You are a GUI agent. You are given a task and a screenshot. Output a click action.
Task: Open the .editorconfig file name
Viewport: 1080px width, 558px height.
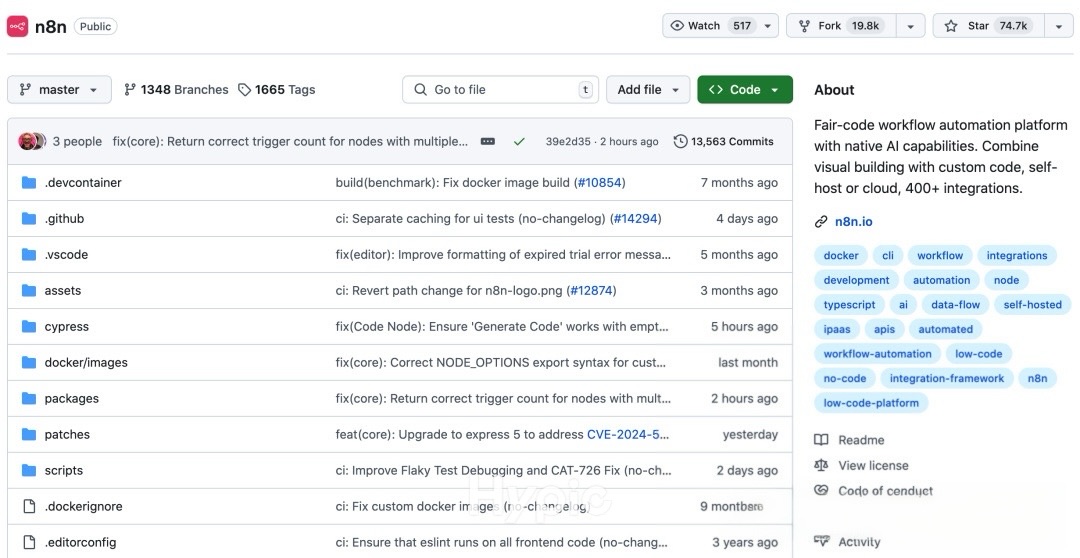(x=81, y=542)
